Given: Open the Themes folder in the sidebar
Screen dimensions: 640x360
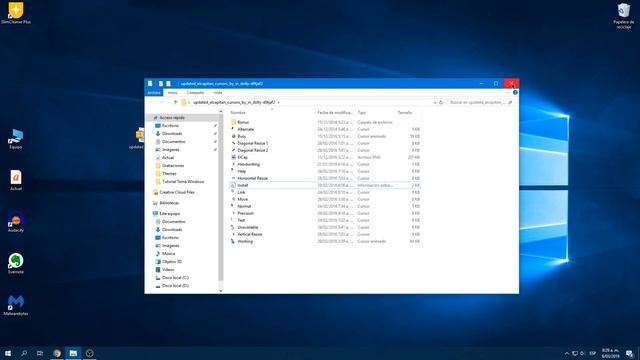Looking at the screenshot, I should coord(169,173).
